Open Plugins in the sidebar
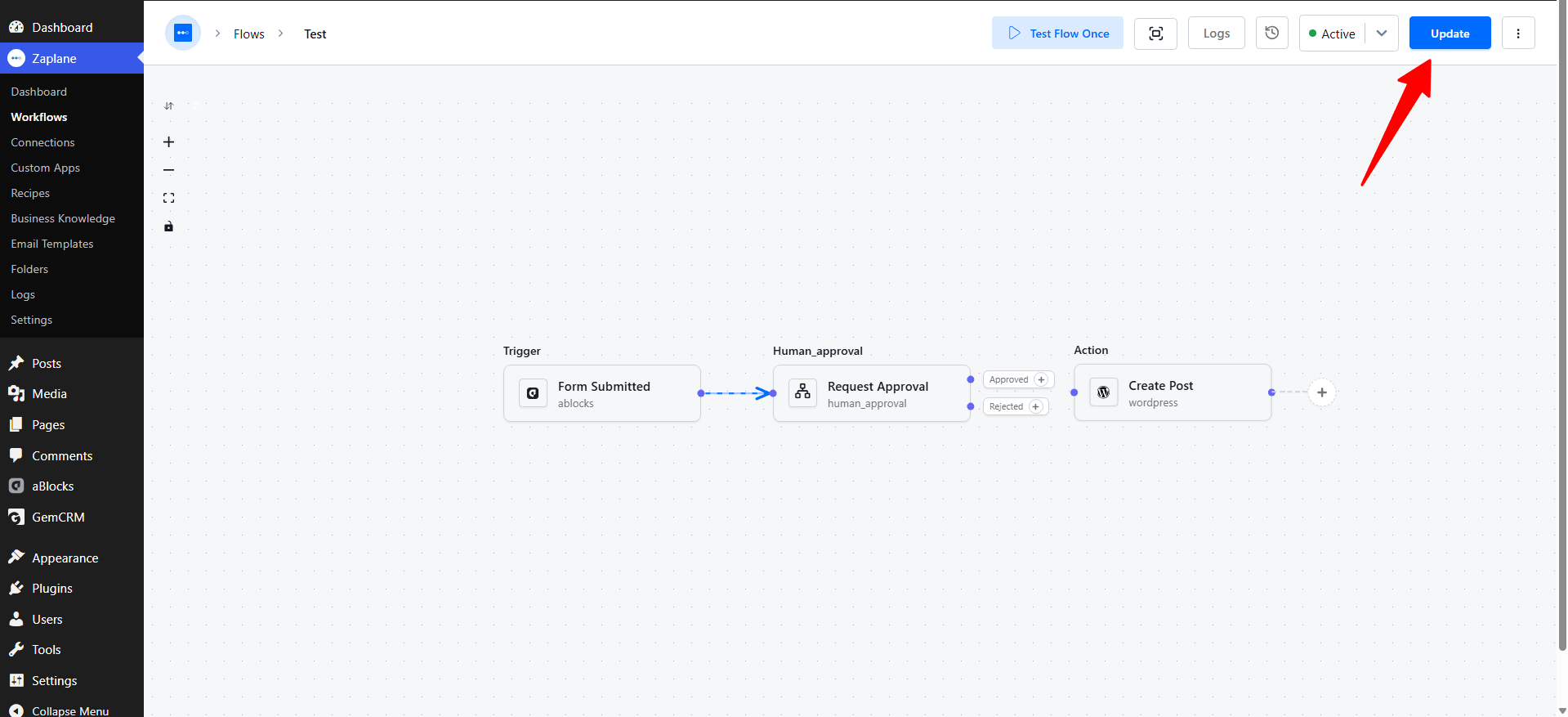 click(x=72, y=589)
